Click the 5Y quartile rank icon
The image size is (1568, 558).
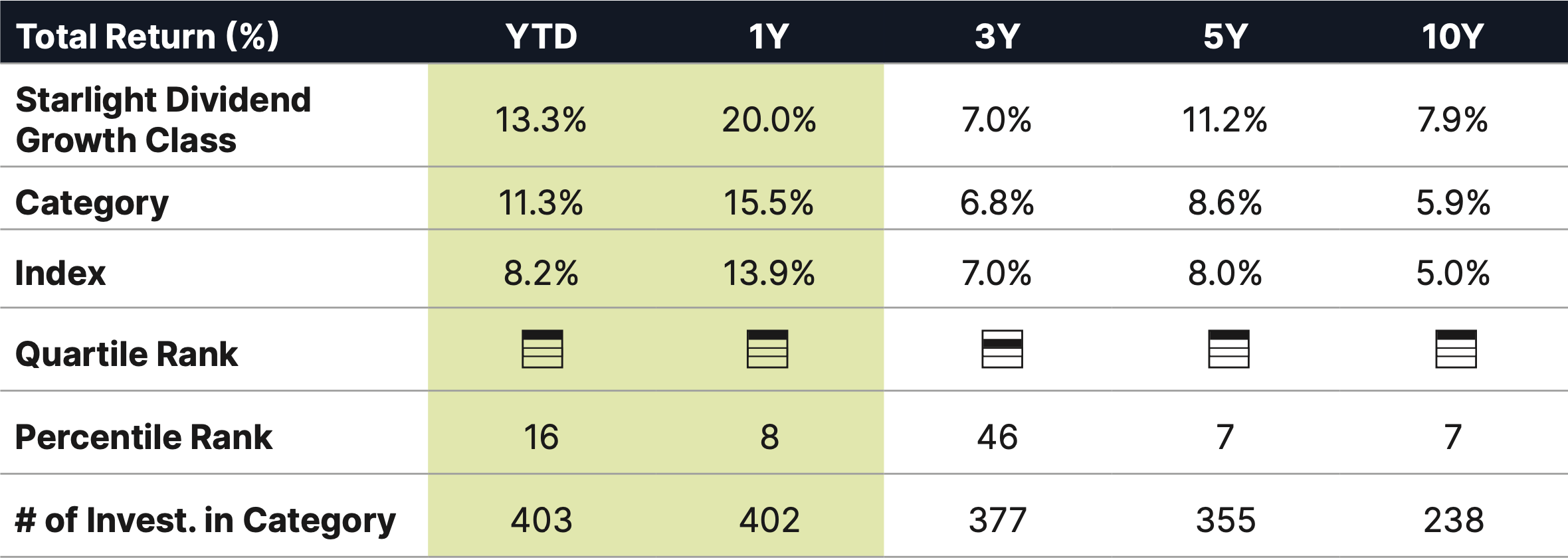(1228, 349)
